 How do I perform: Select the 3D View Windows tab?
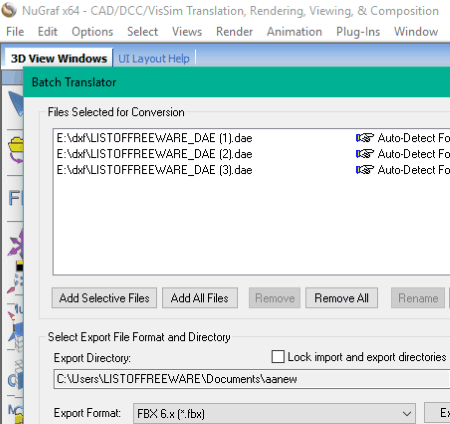pos(59,58)
